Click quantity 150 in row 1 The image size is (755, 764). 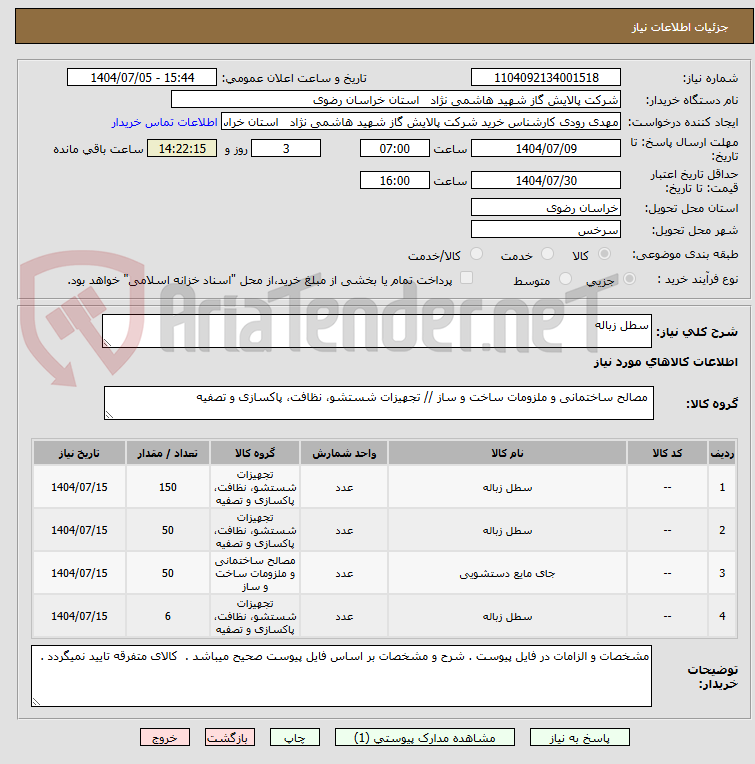point(168,487)
